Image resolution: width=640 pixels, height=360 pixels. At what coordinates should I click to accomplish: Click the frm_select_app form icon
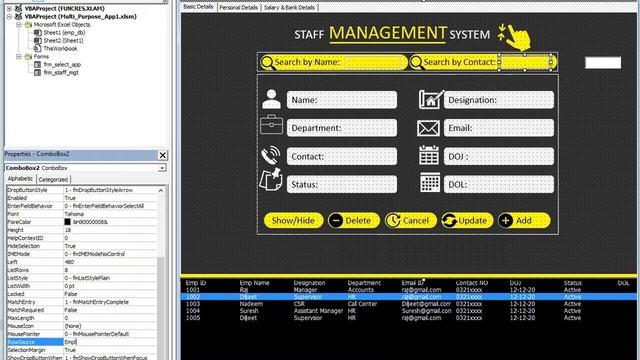(x=38, y=64)
